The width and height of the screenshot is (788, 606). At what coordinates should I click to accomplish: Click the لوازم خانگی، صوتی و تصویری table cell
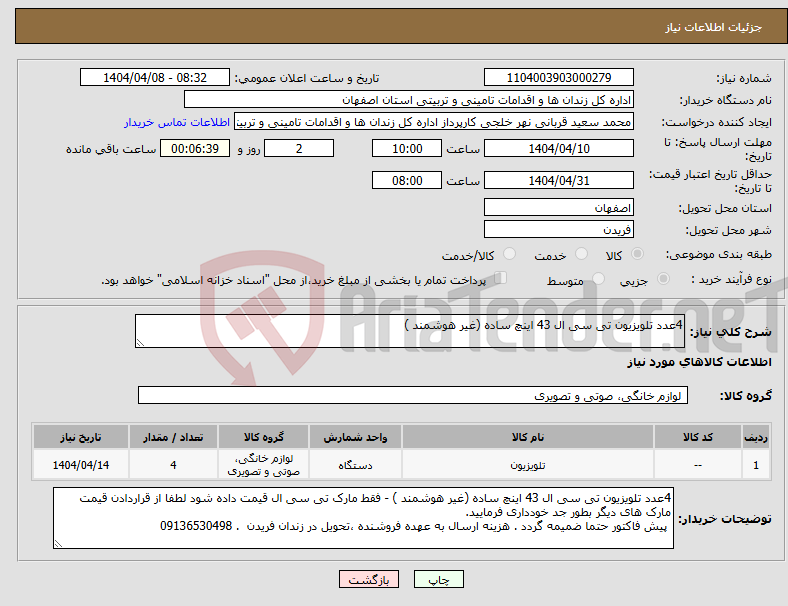coord(263,465)
